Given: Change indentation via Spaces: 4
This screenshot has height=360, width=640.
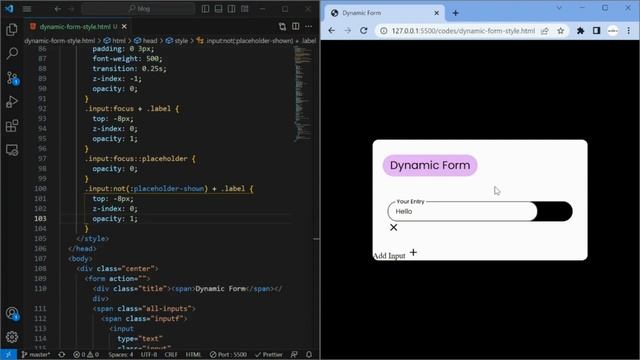Looking at the screenshot, I should point(121,355).
